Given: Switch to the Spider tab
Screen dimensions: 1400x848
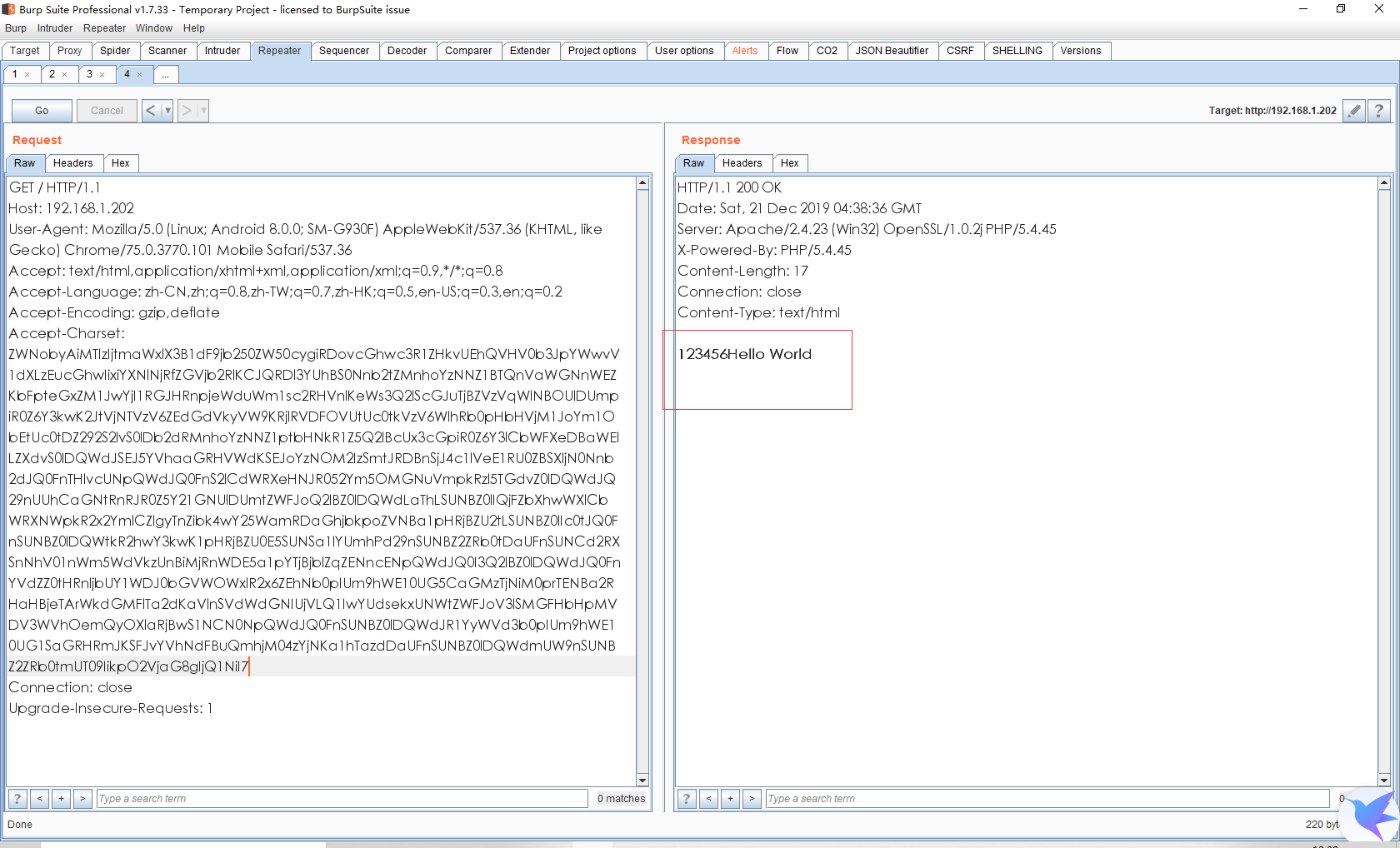Looking at the screenshot, I should [x=115, y=51].
